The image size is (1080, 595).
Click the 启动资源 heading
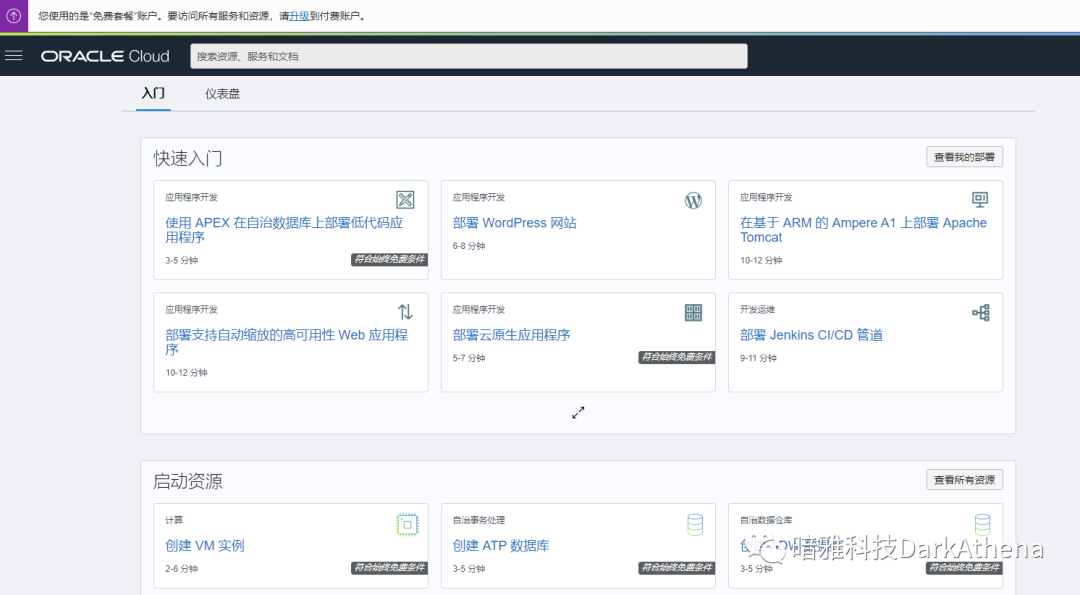pos(187,481)
